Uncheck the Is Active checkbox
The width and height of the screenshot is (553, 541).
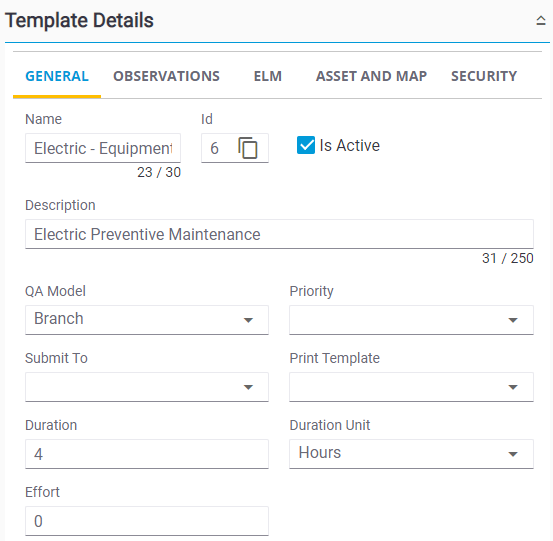tap(306, 145)
